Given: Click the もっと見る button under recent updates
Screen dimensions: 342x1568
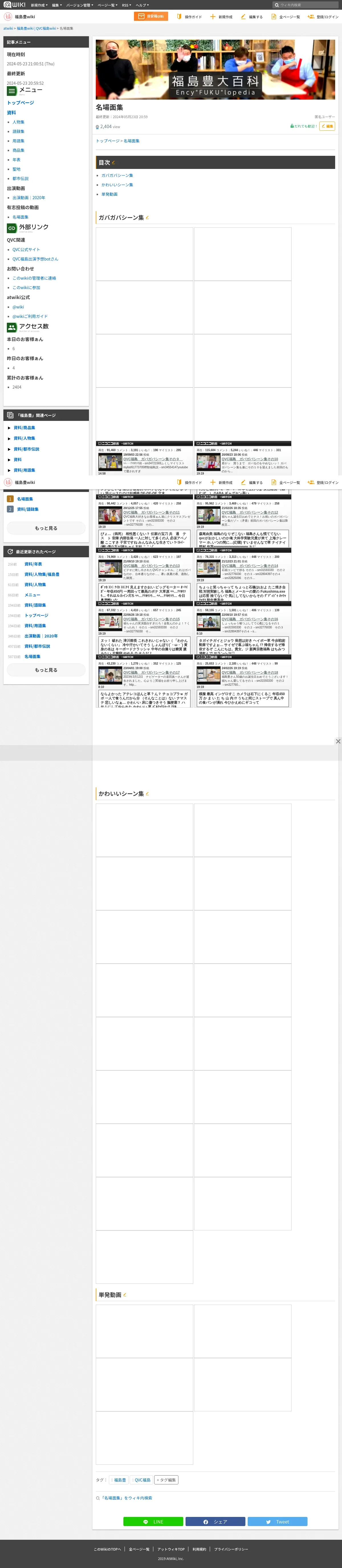Looking at the screenshot, I should coord(46,670).
